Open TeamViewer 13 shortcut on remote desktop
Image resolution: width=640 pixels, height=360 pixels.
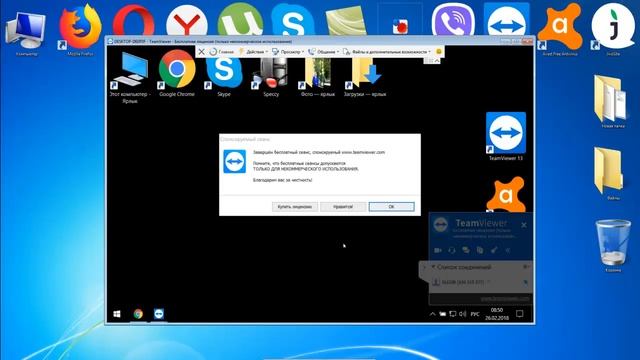coord(506,136)
